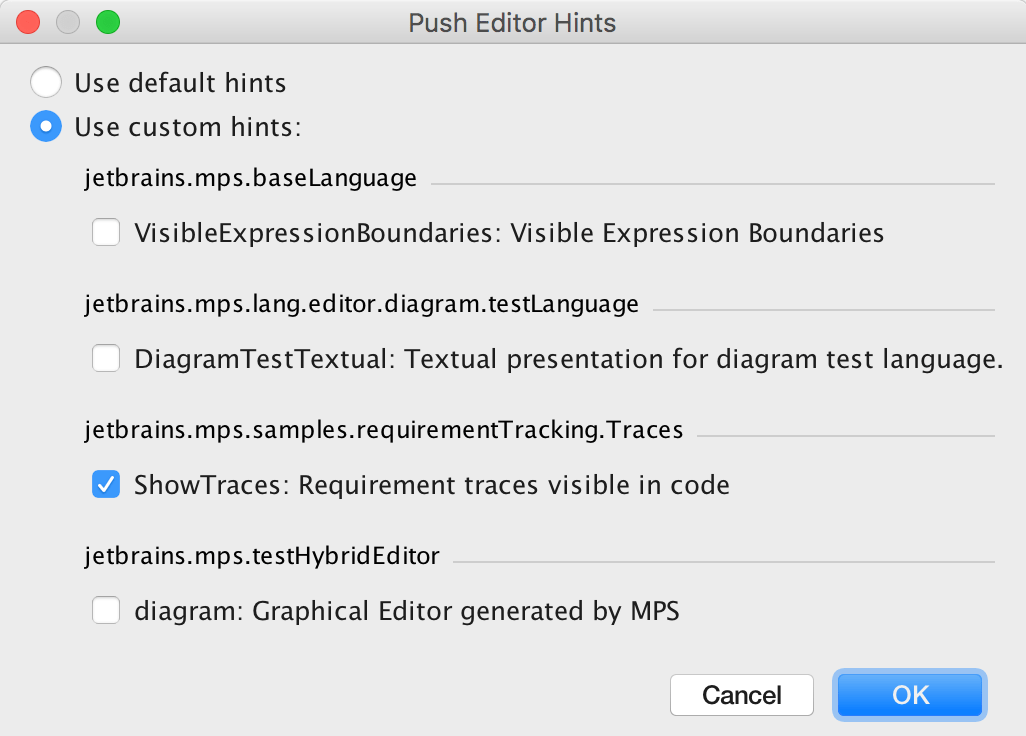The width and height of the screenshot is (1026, 736).
Task: Click the jetbrains.mps.baseLanguage group header
Action: 250,179
